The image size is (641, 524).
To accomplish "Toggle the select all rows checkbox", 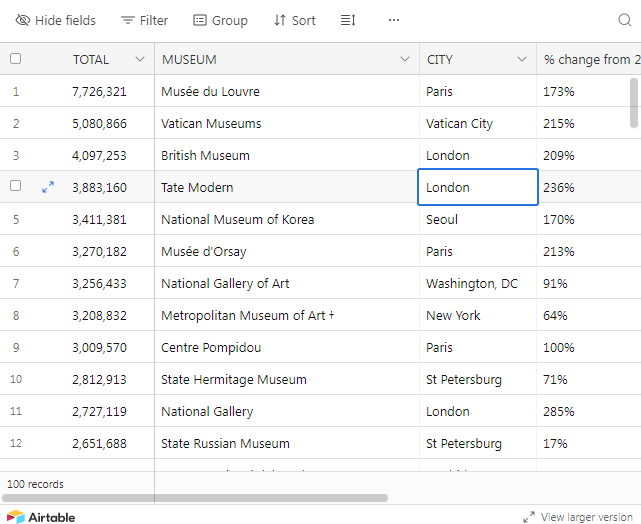I will click(15, 59).
